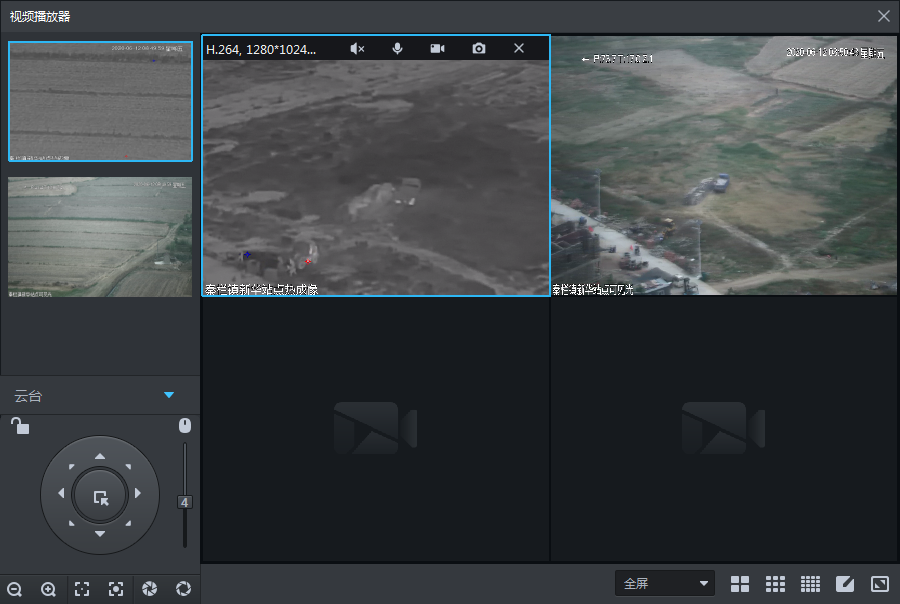Click the PTZ speed slider handle
The width and height of the screenshot is (900, 604).
[x=184, y=502]
